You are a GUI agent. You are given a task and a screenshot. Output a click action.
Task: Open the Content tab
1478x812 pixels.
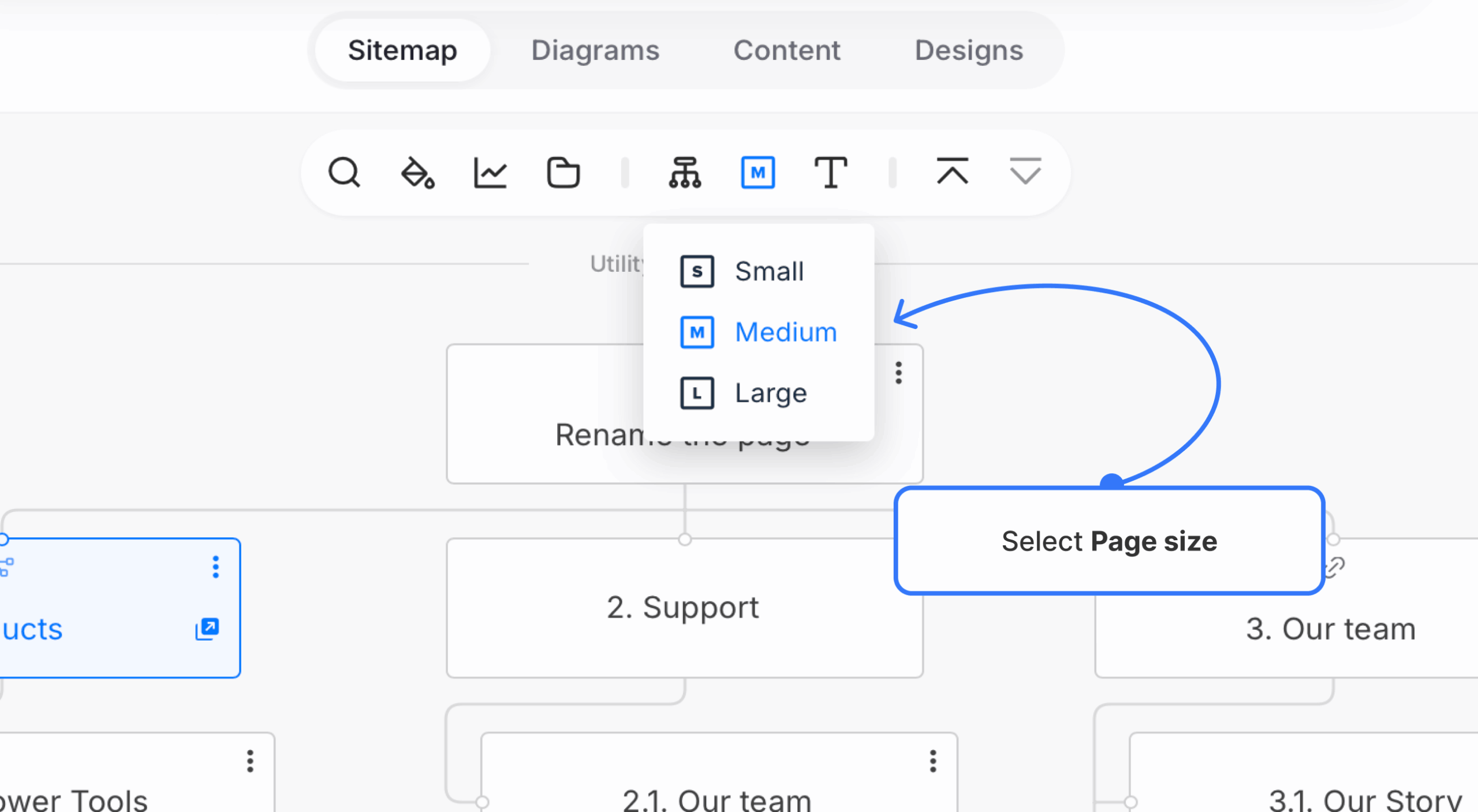point(787,50)
